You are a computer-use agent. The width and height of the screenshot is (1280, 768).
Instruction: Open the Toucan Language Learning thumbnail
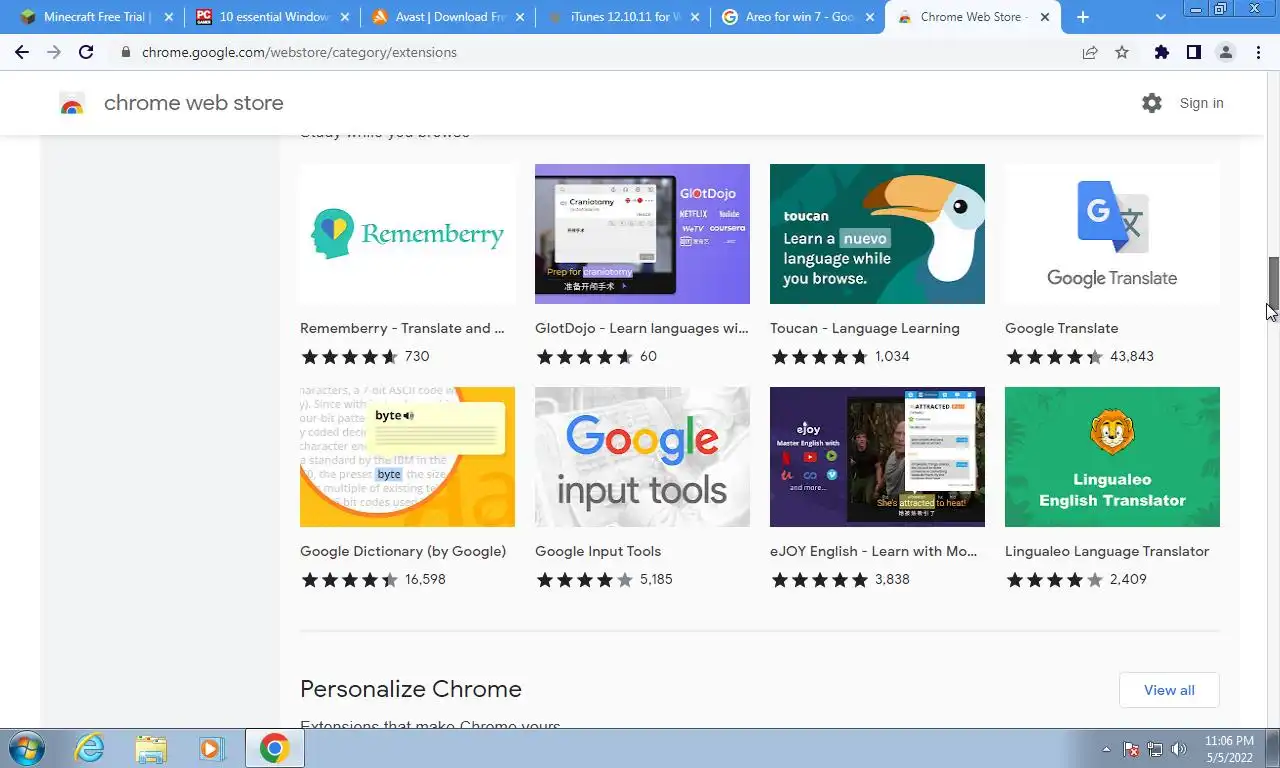click(877, 234)
